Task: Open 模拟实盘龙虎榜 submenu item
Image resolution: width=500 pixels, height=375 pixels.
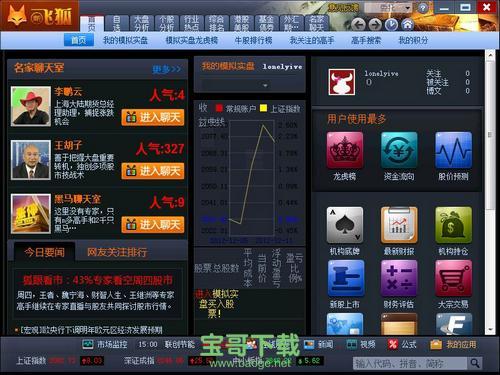Action: point(191,40)
